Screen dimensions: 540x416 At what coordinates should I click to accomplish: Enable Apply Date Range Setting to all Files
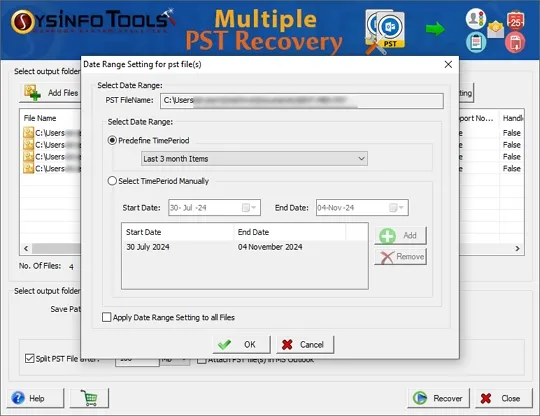point(107,317)
